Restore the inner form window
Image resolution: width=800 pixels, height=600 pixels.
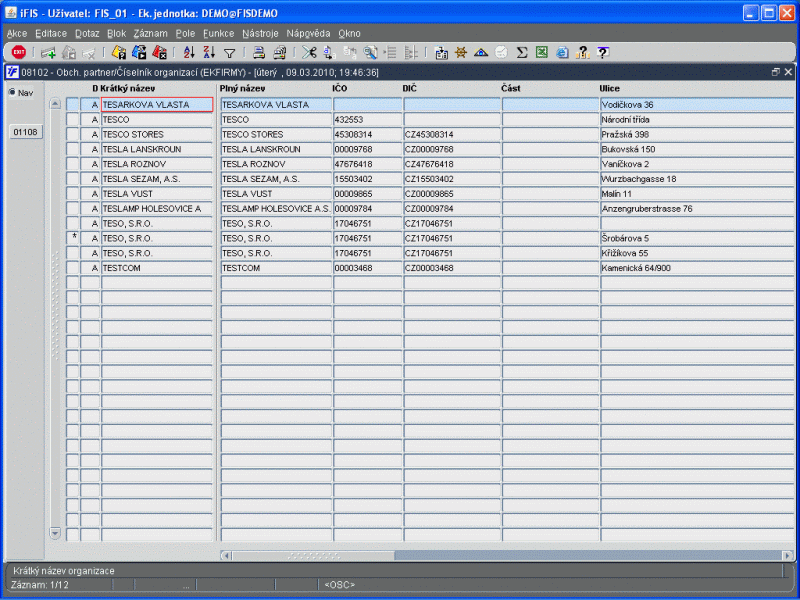point(776,72)
